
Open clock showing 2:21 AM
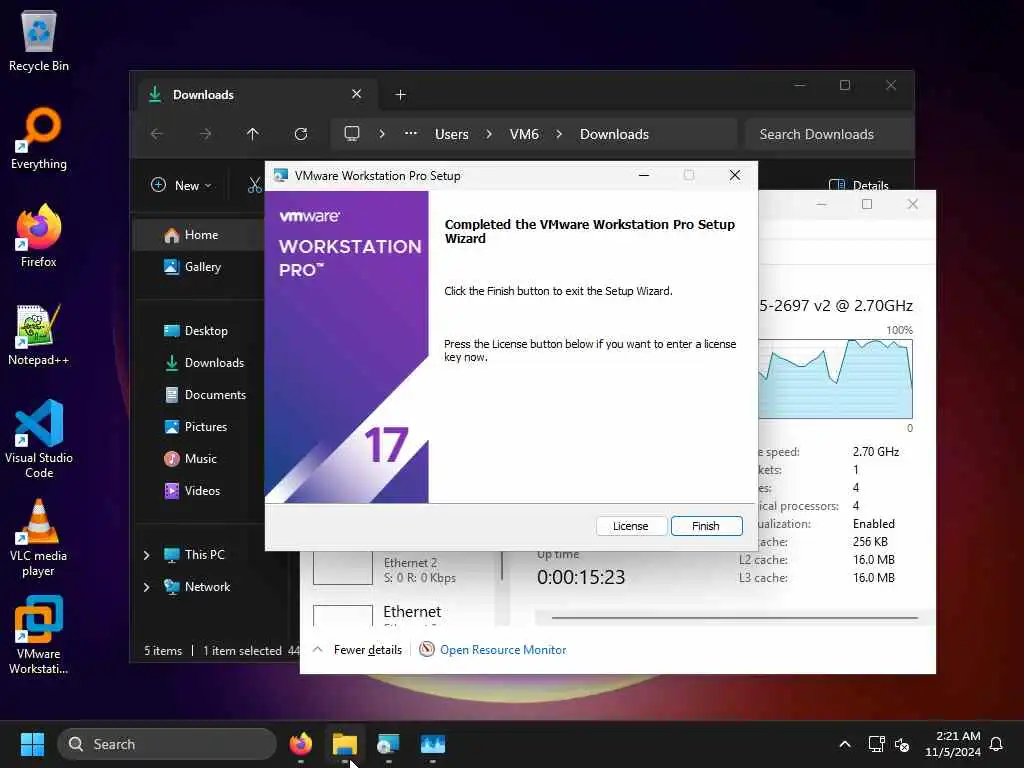[x=952, y=744]
